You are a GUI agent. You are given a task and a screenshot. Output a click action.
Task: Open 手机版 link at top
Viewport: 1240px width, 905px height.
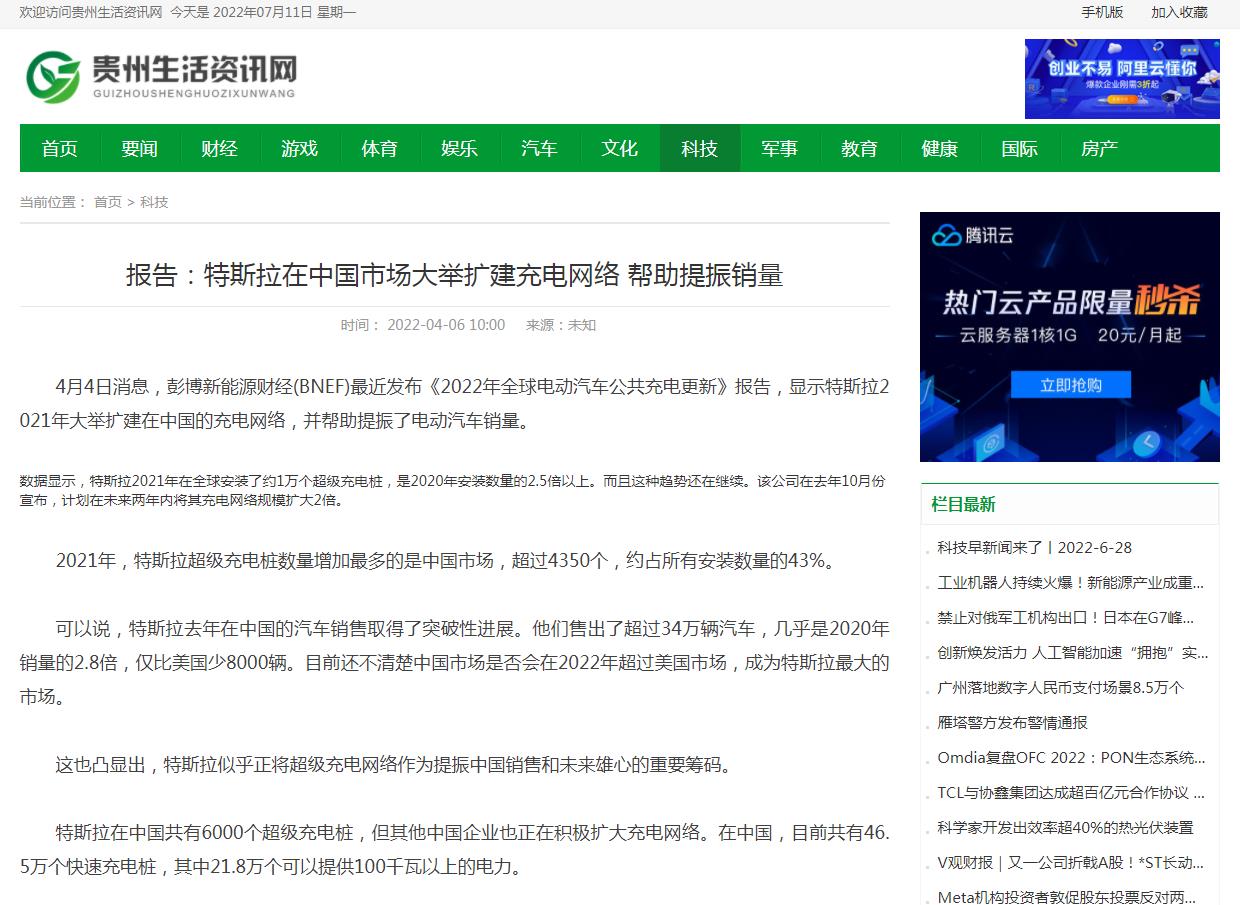[1102, 12]
